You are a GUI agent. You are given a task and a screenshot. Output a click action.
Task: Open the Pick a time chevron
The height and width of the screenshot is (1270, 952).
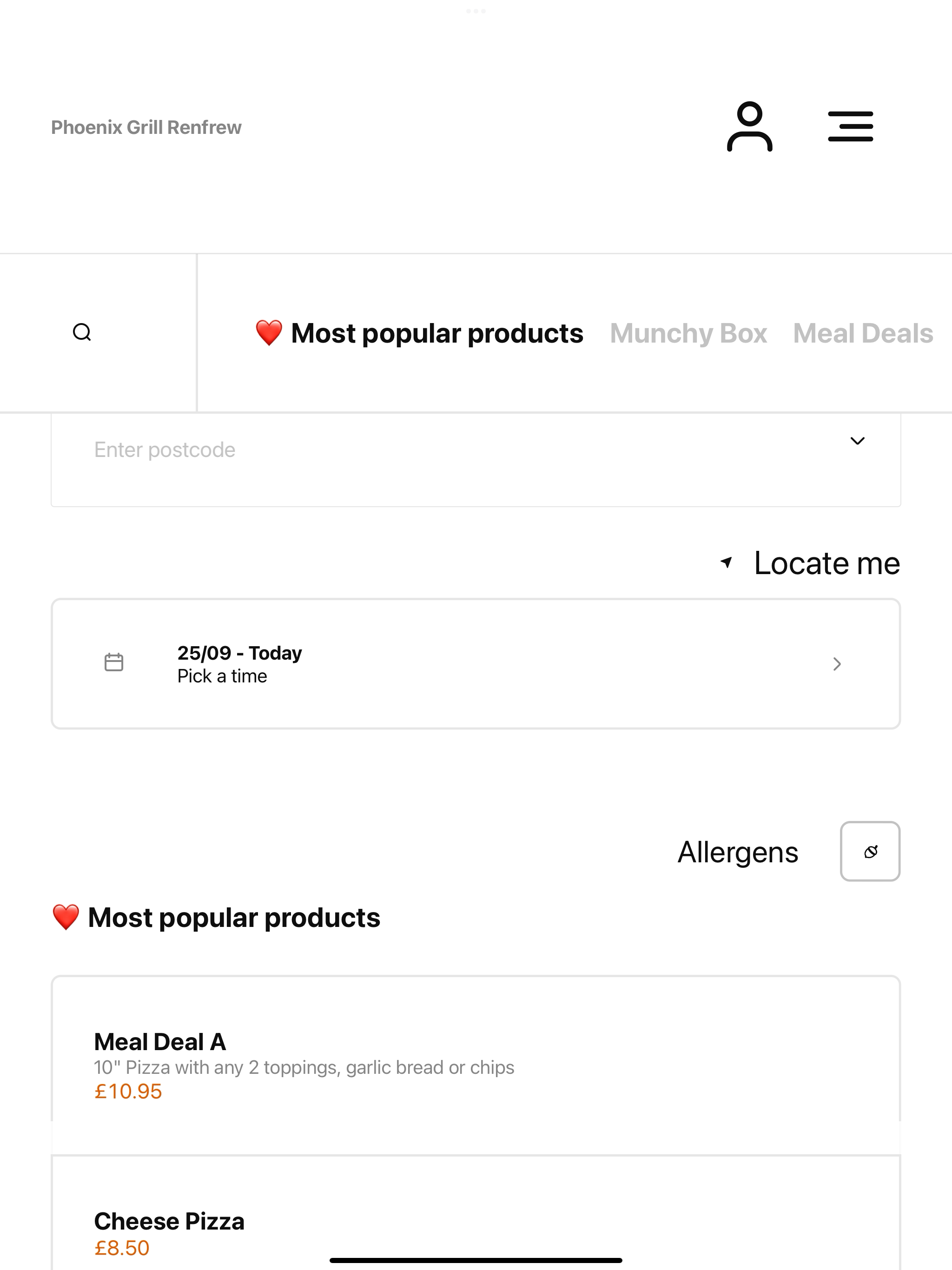click(837, 664)
